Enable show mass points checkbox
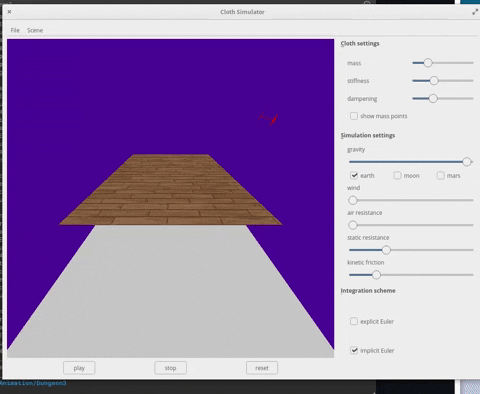 [x=354, y=116]
